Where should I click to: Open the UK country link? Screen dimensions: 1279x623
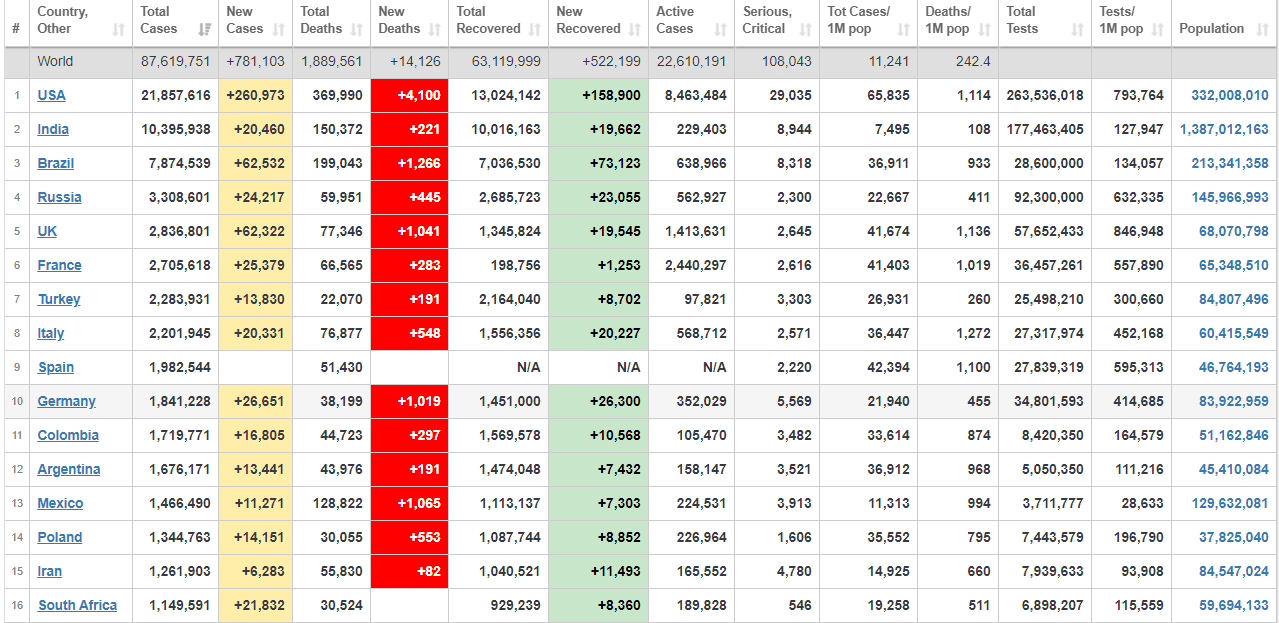pos(48,232)
